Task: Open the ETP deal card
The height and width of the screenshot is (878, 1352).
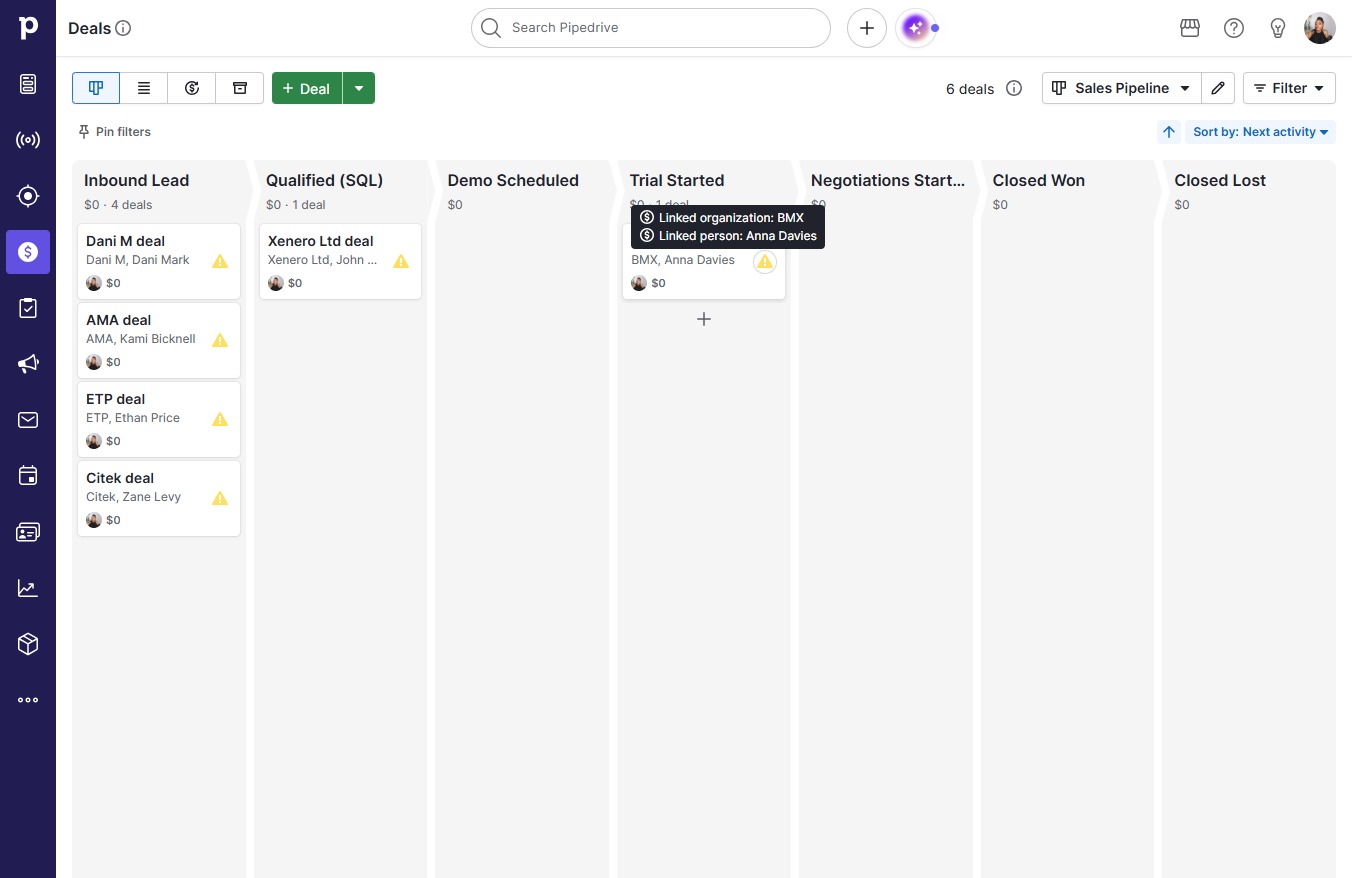Action: coord(159,419)
